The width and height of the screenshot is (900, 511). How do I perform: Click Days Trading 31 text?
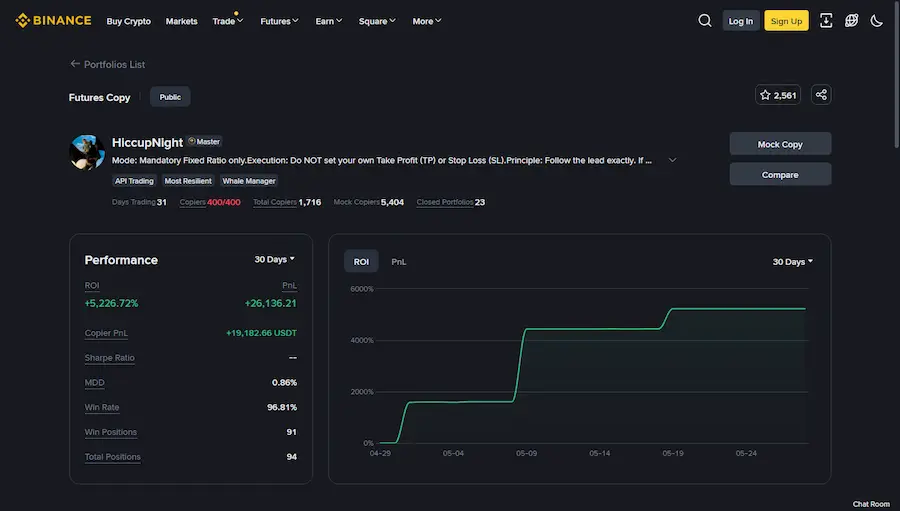click(x=139, y=202)
